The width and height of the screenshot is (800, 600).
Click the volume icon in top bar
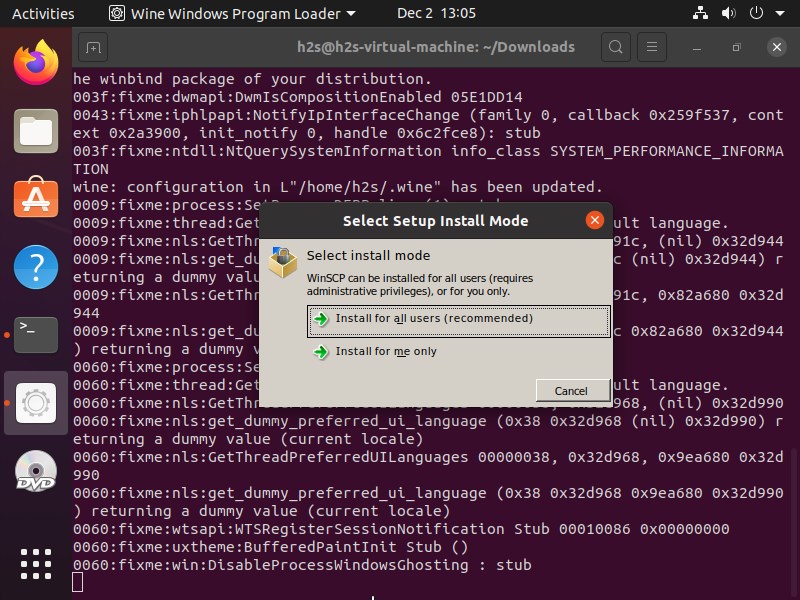729,13
